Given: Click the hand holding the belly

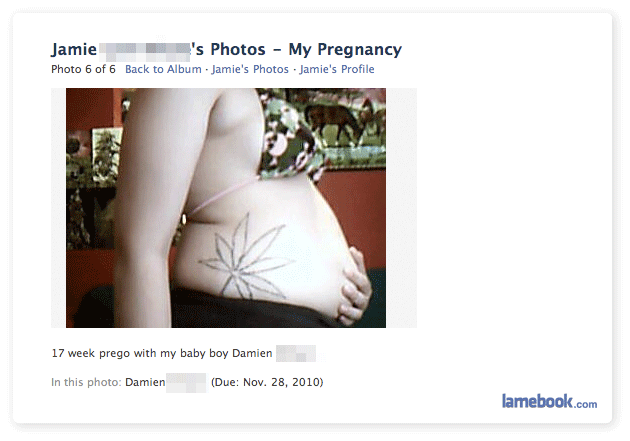Looking at the screenshot, I should 356,286.
